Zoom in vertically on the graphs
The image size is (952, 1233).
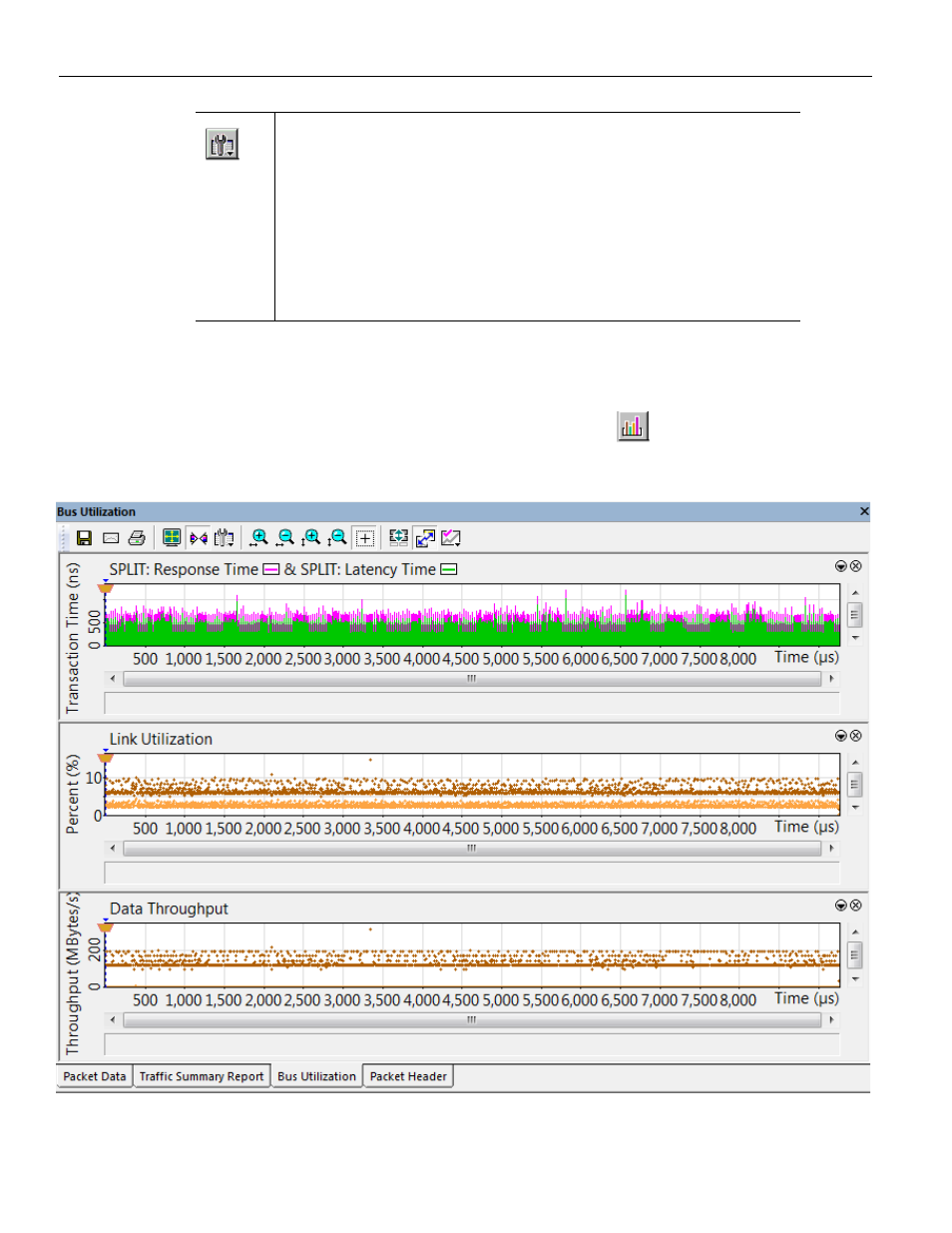click(312, 538)
